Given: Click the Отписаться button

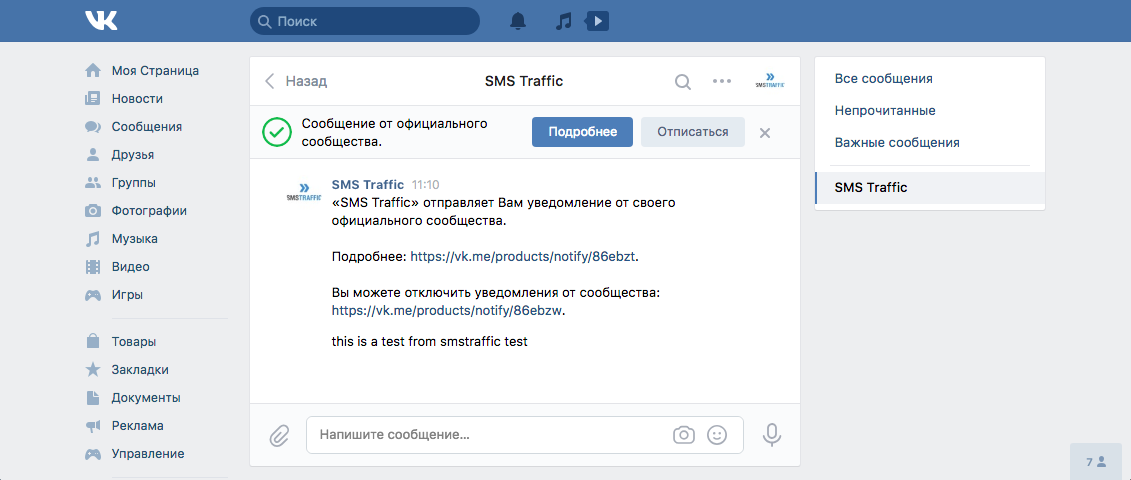Looking at the screenshot, I should [692, 132].
